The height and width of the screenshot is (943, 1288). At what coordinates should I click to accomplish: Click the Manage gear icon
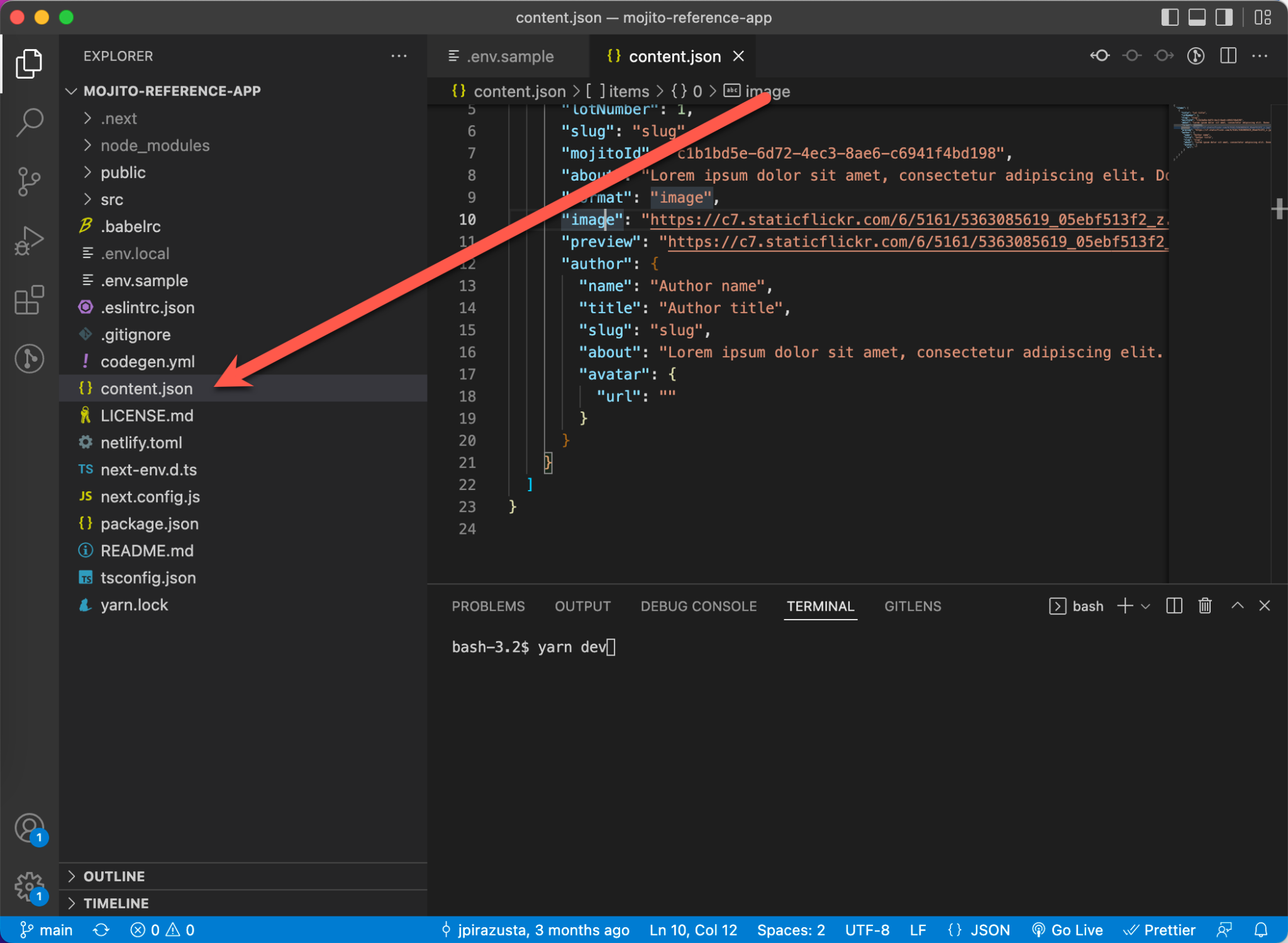click(x=30, y=886)
